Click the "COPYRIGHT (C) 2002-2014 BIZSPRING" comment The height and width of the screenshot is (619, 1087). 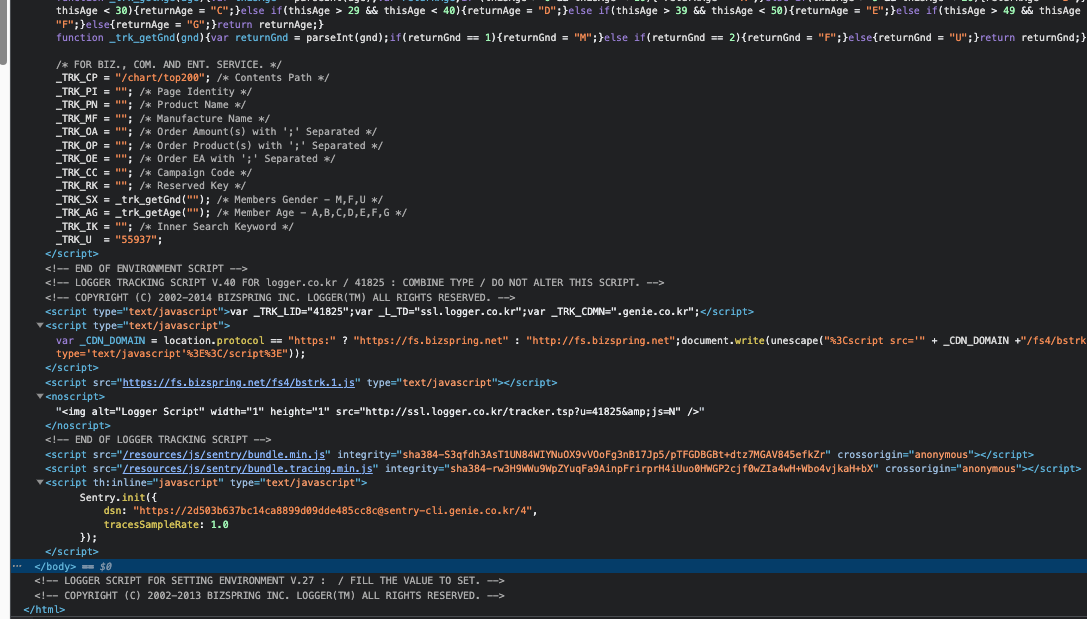[280, 297]
